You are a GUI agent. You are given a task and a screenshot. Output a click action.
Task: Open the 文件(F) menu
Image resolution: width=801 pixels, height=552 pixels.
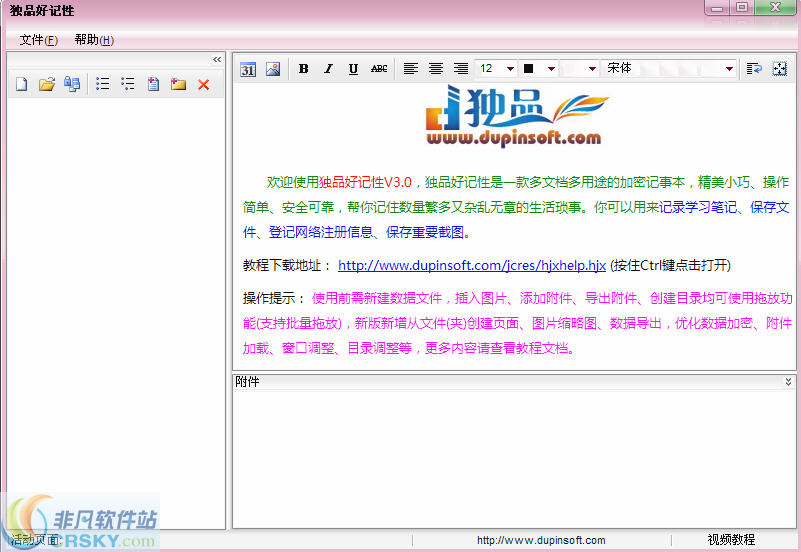point(38,40)
